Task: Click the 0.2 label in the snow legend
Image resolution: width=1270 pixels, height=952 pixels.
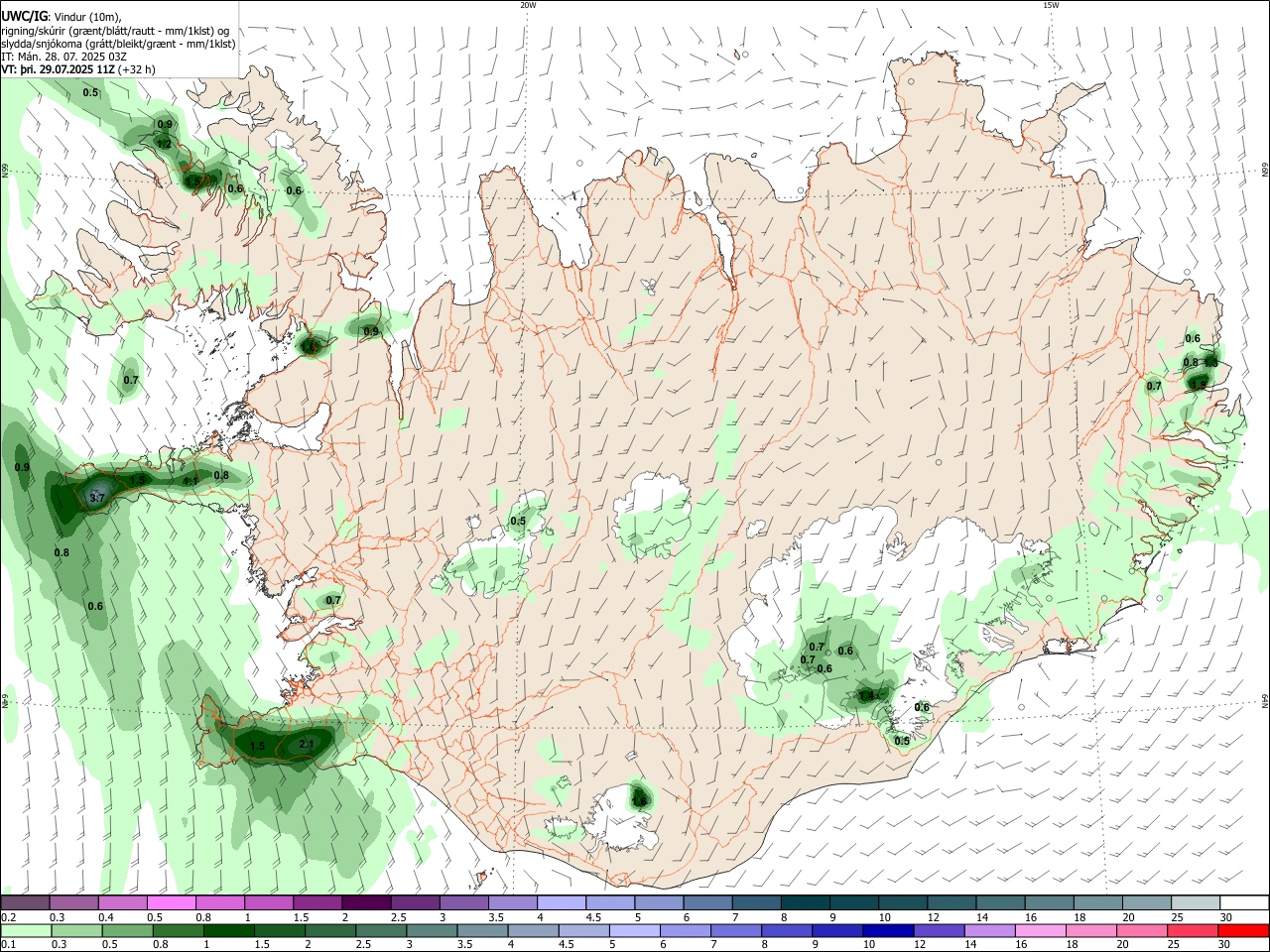Action: point(9,917)
